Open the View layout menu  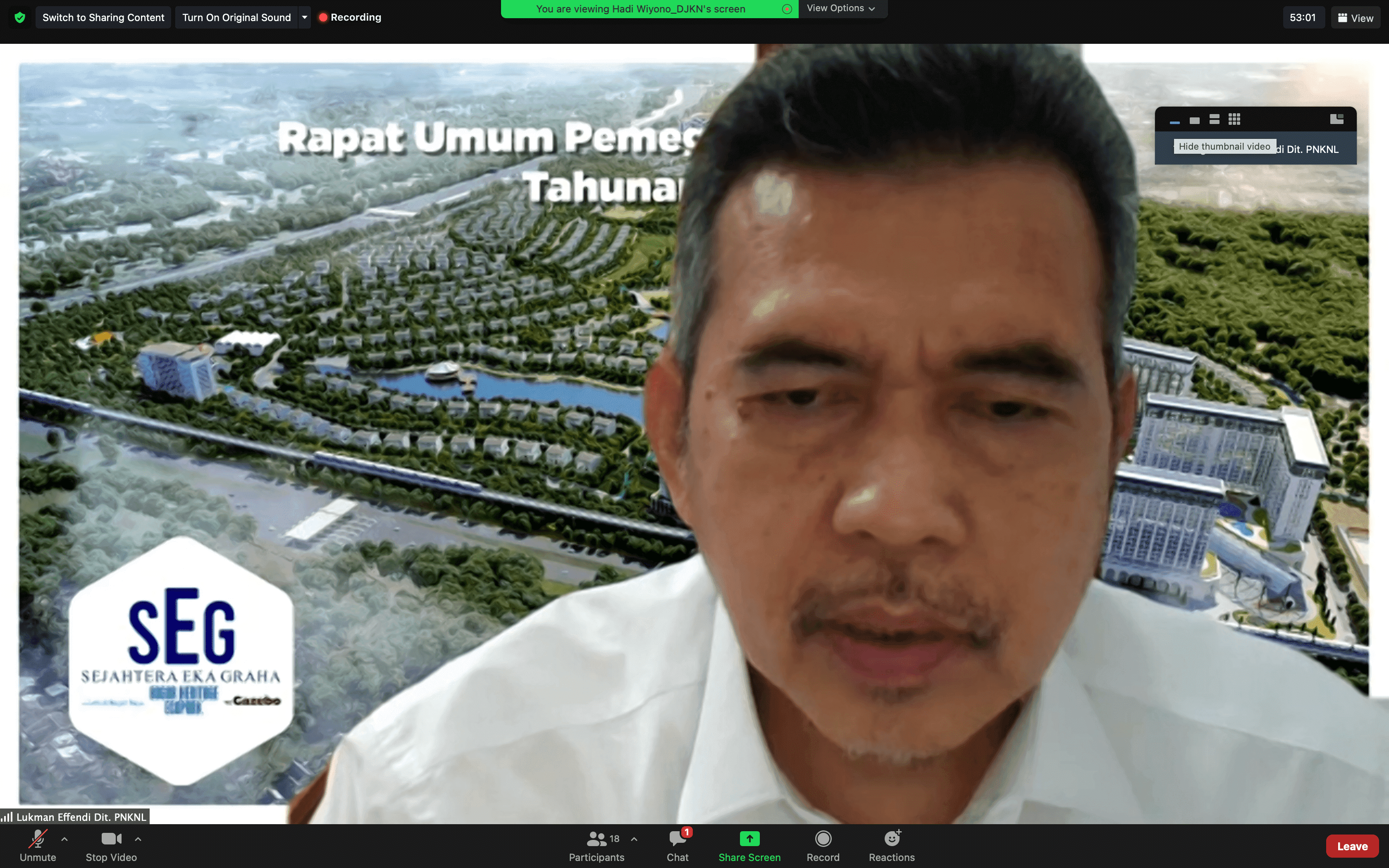point(1355,18)
